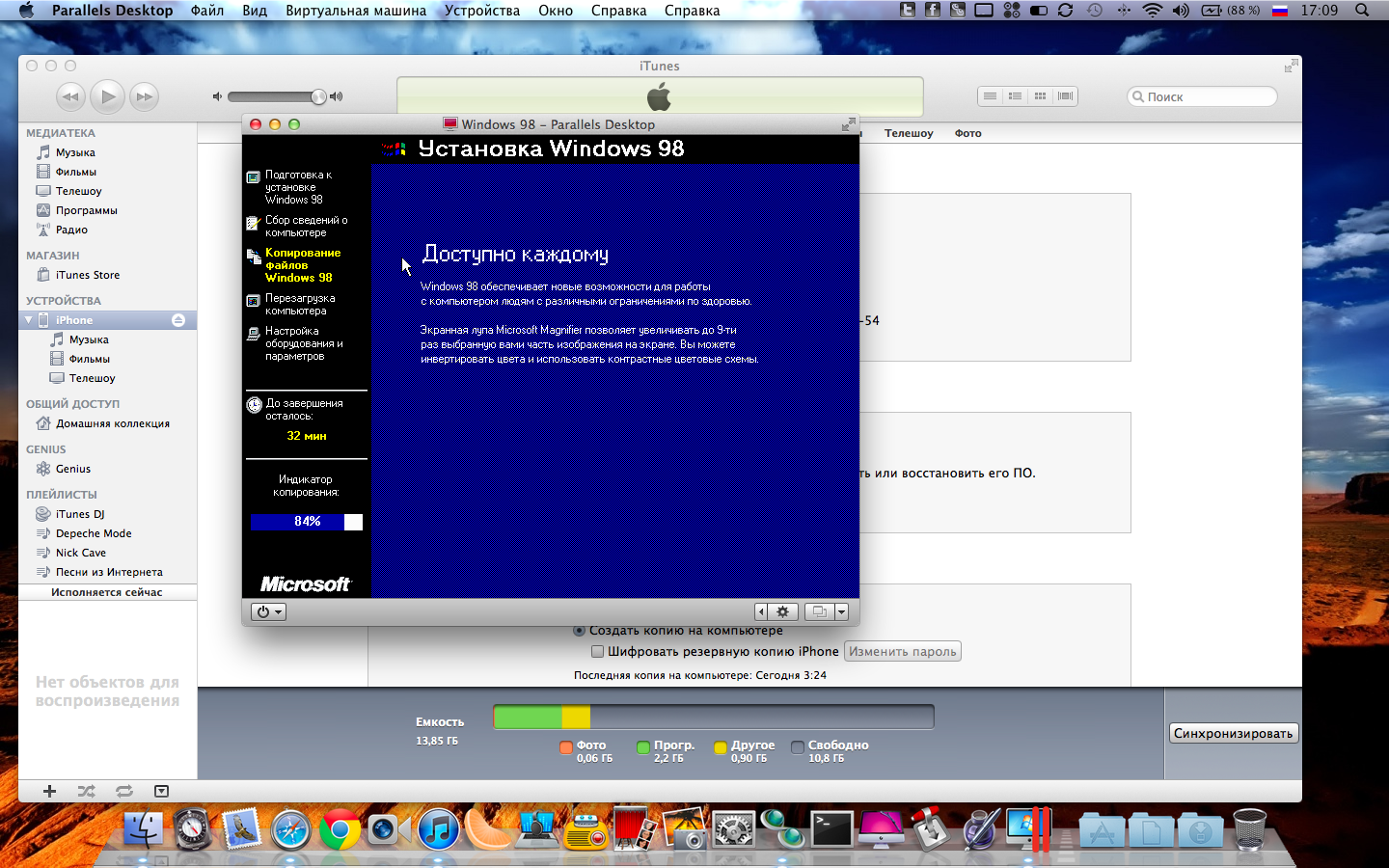Open Домашняя коллекция sharing item
Image resolution: width=1389 pixels, height=868 pixels.
coord(113,423)
